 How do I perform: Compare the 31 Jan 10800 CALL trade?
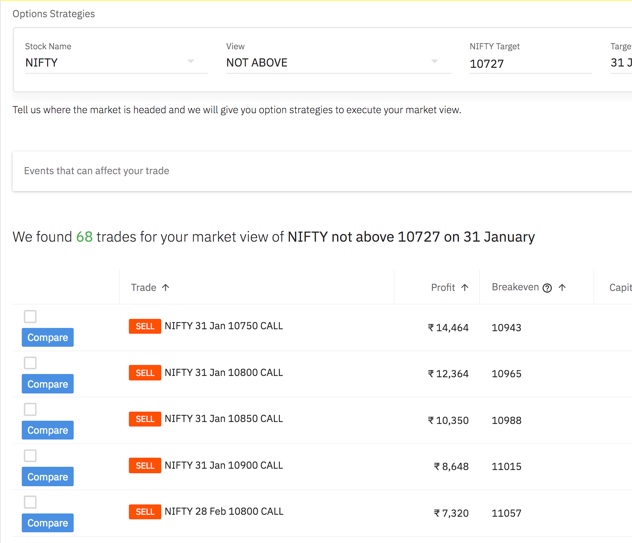click(48, 384)
